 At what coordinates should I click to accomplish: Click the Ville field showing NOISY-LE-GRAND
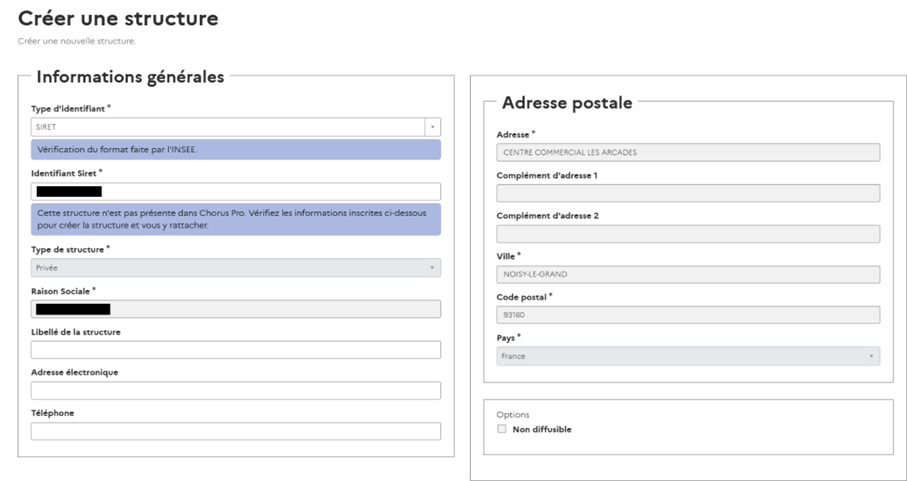[x=688, y=274]
